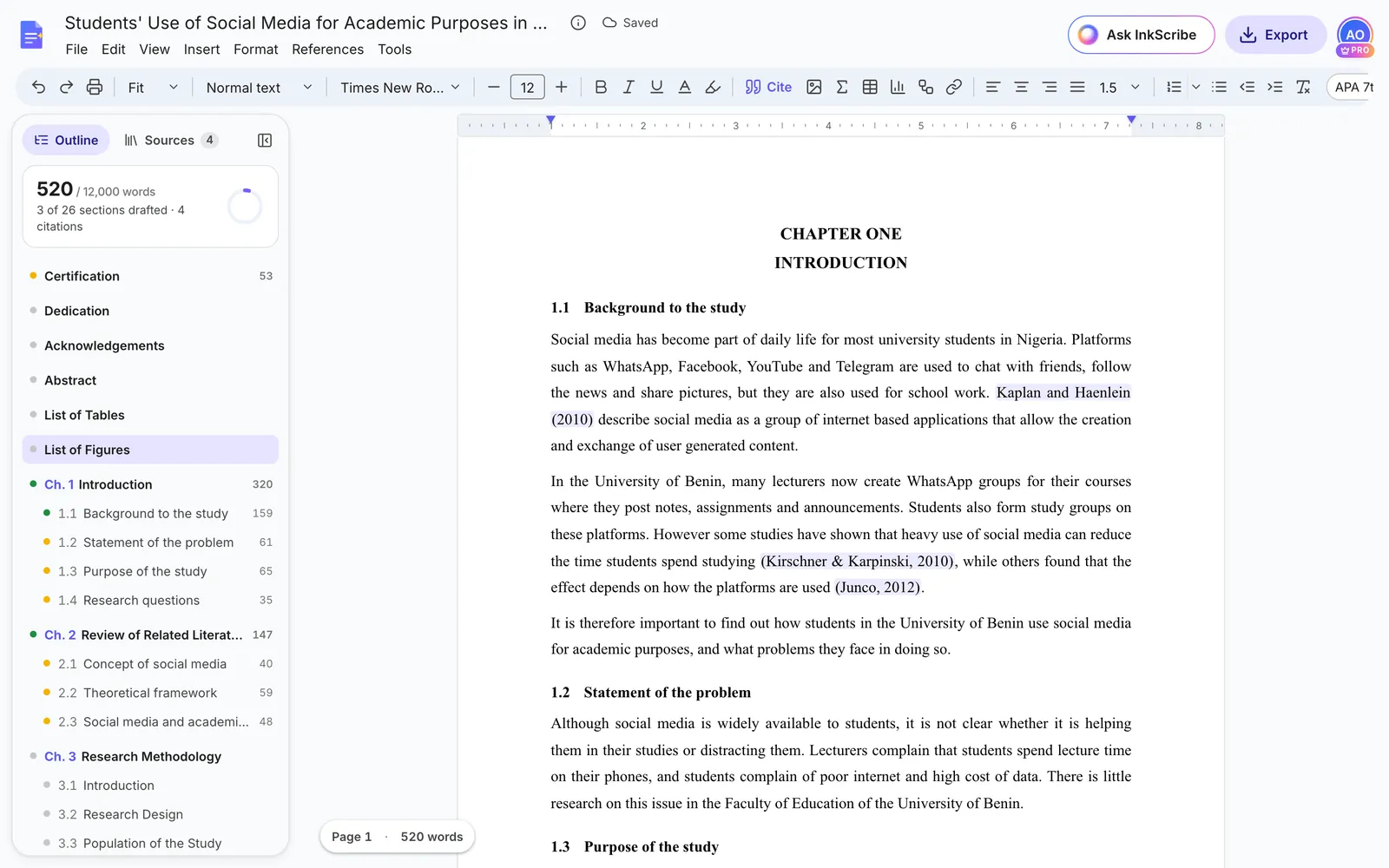Apply the highlighter tool
The width and height of the screenshot is (1389, 868).
pos(713,87)
